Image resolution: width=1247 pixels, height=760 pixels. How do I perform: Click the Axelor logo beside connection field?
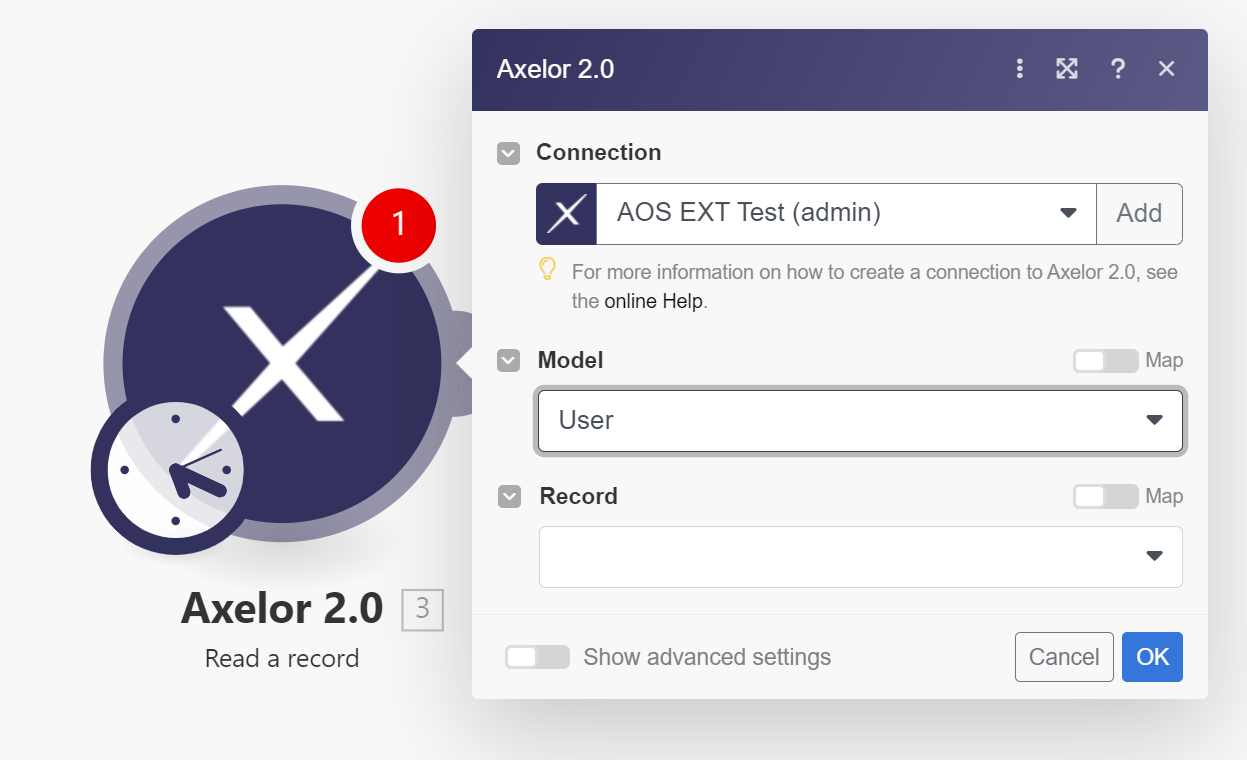(x=566, y=214)
